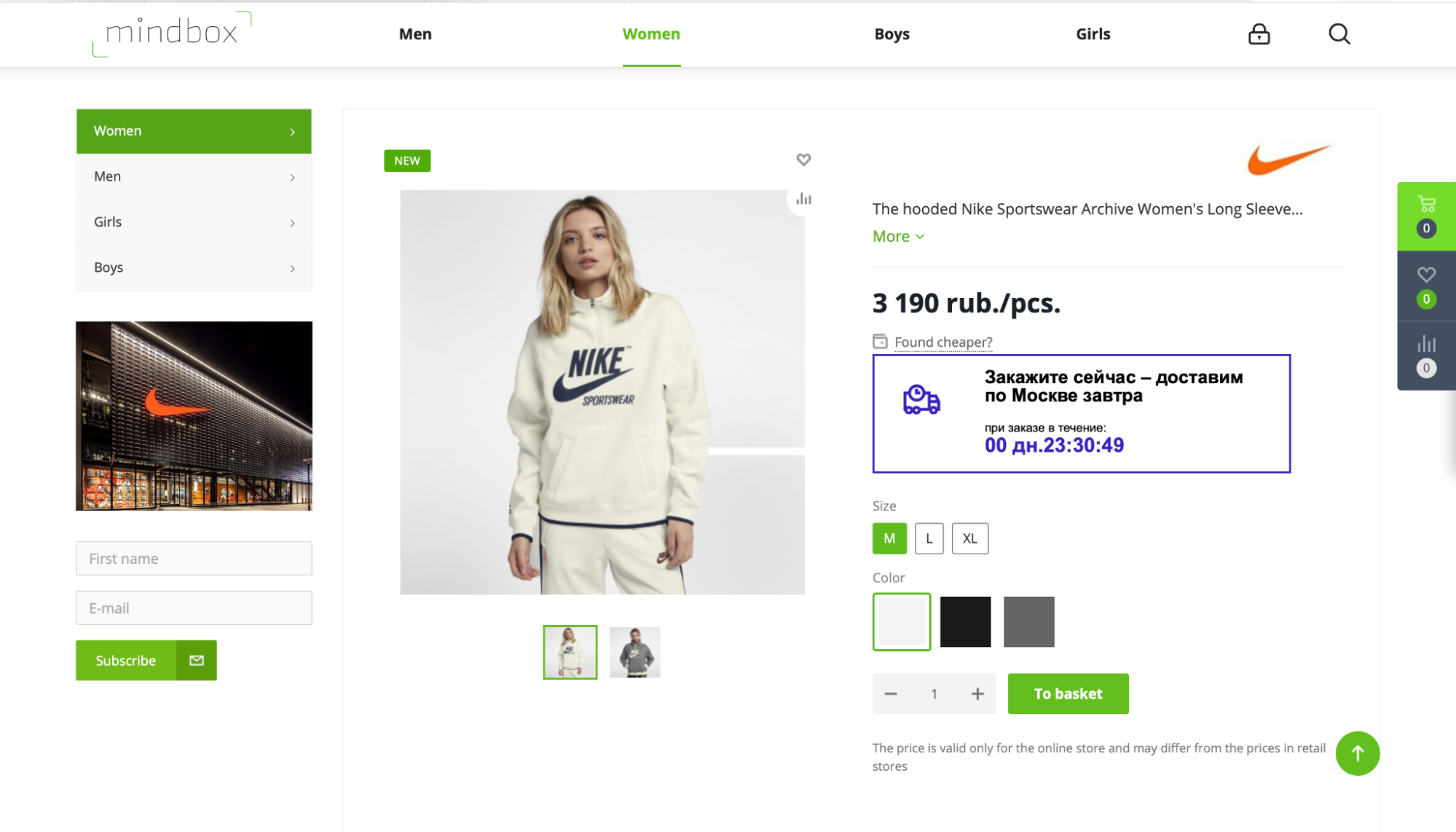
Task: Click the search magnifier icon
Action: tap(1339, 34)
